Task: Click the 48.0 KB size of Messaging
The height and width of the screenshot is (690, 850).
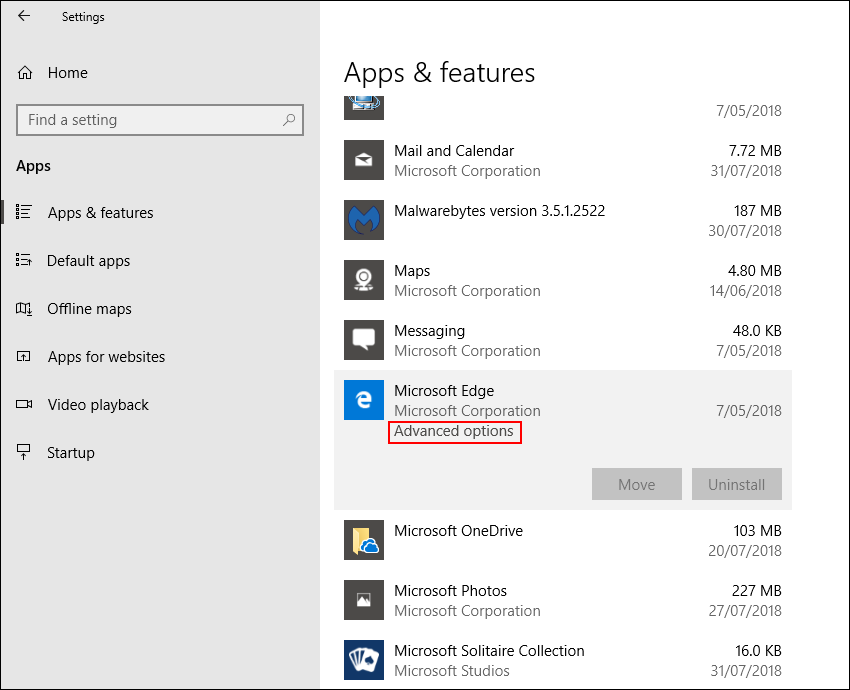Action: (757, 331)
